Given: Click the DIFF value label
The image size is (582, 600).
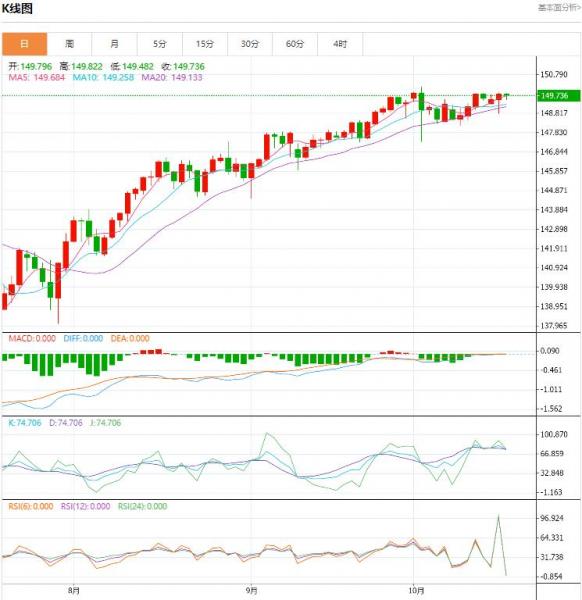Looking at the screenshot, I should [83, 339].
